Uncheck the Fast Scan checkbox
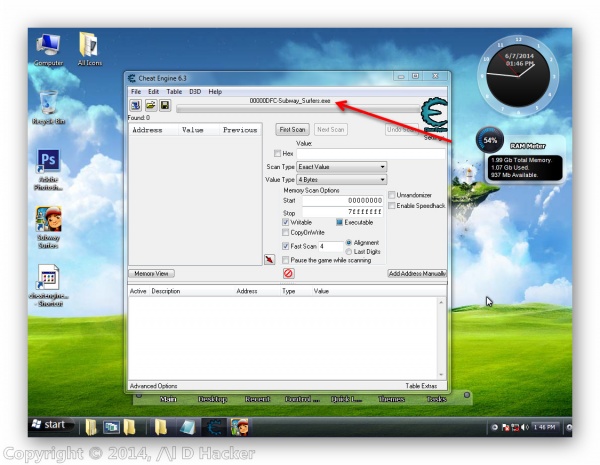The width and height of the screenshot is (600, 465). [x=285, y=246]
